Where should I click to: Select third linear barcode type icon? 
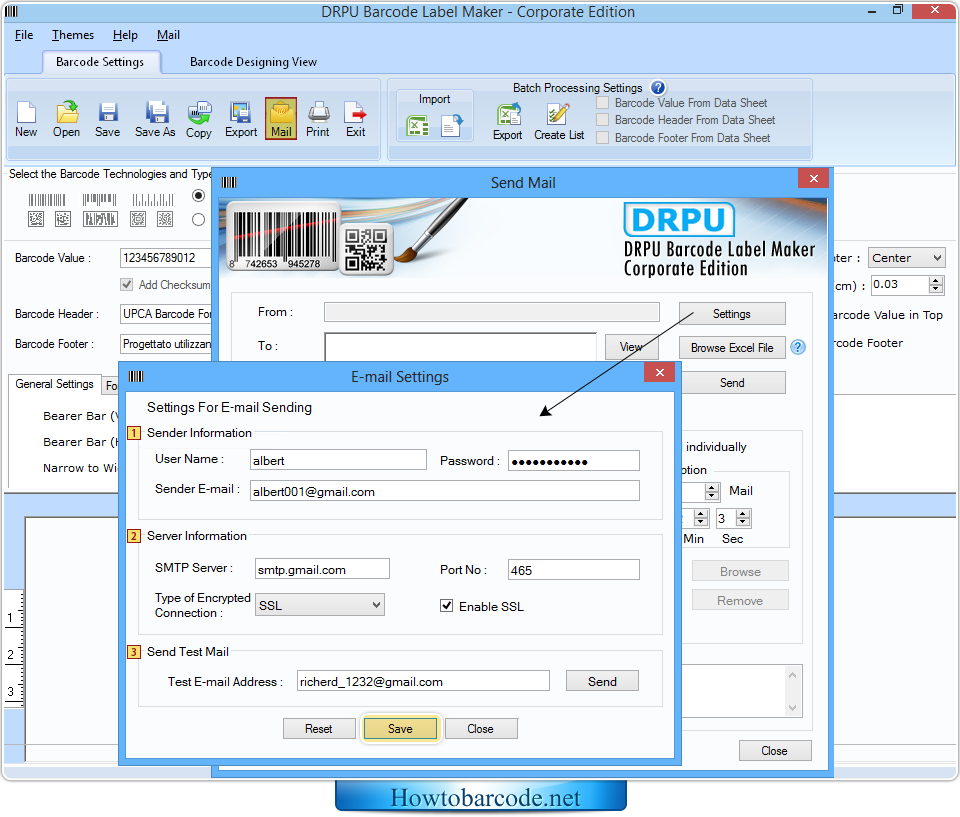coord(153,200)
